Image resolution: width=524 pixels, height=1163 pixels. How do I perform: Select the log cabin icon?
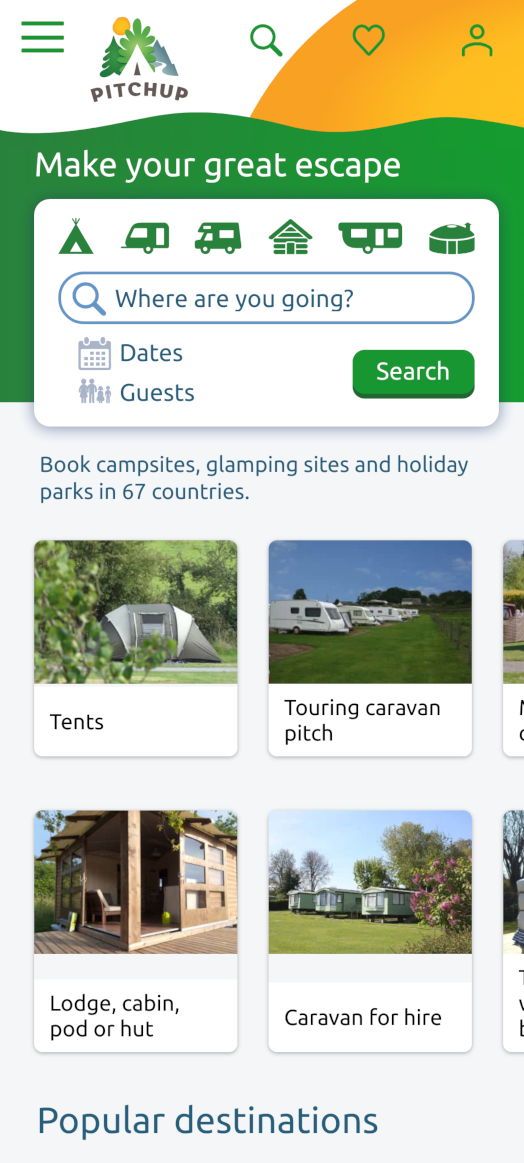(290, 237)
